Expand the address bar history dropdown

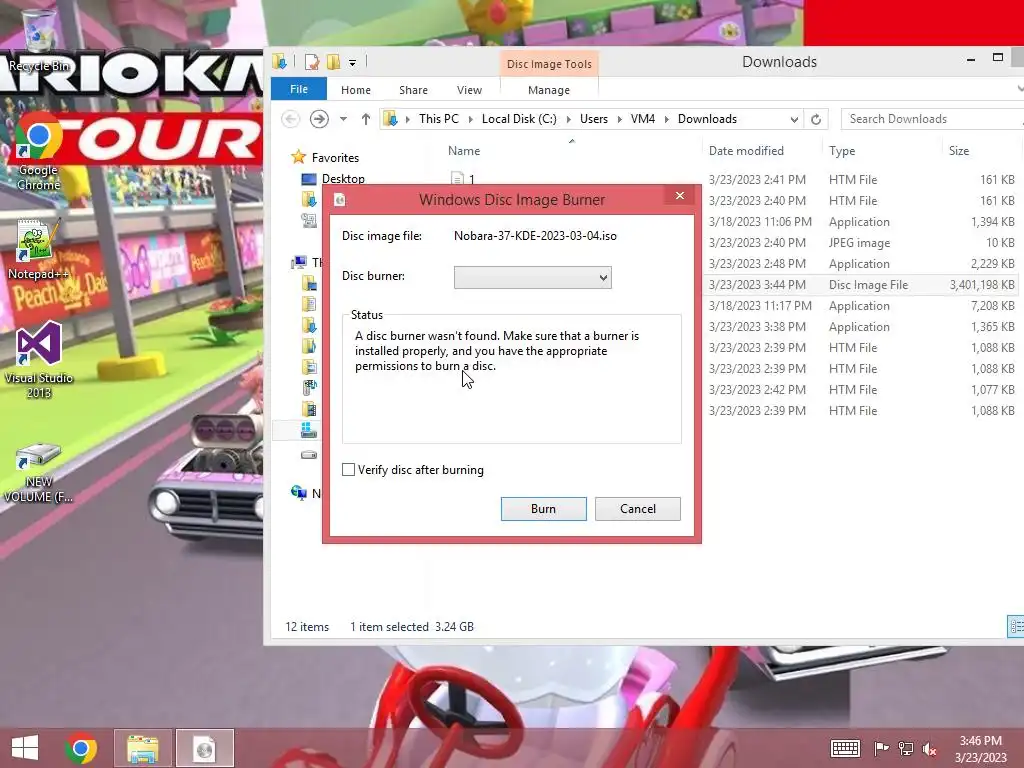pos(794,120)
